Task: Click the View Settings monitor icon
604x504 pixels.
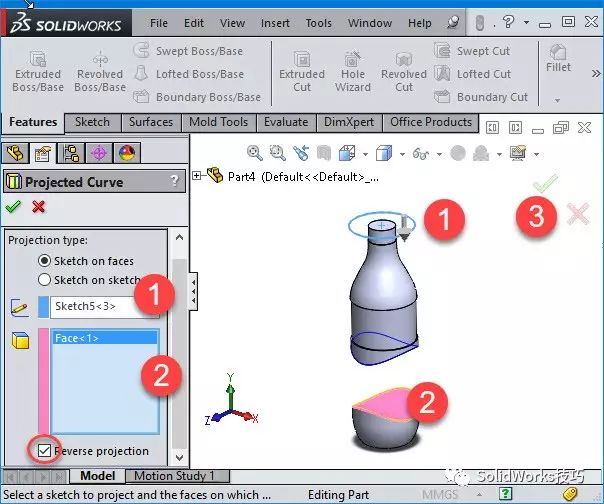Action: pos(518,153)
